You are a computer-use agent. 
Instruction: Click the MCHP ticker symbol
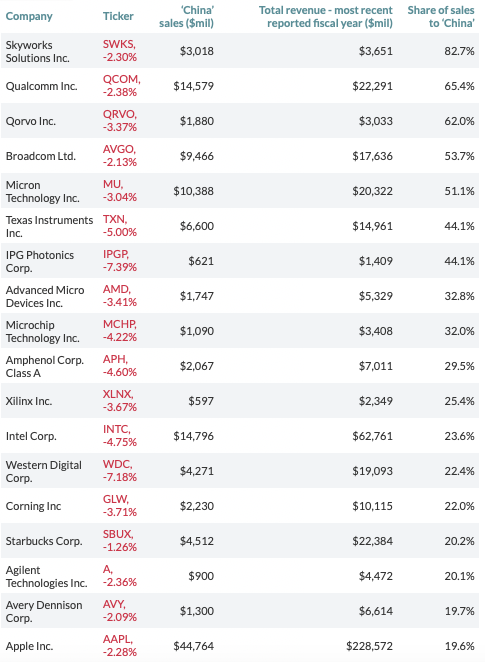(x=119, y=325)
